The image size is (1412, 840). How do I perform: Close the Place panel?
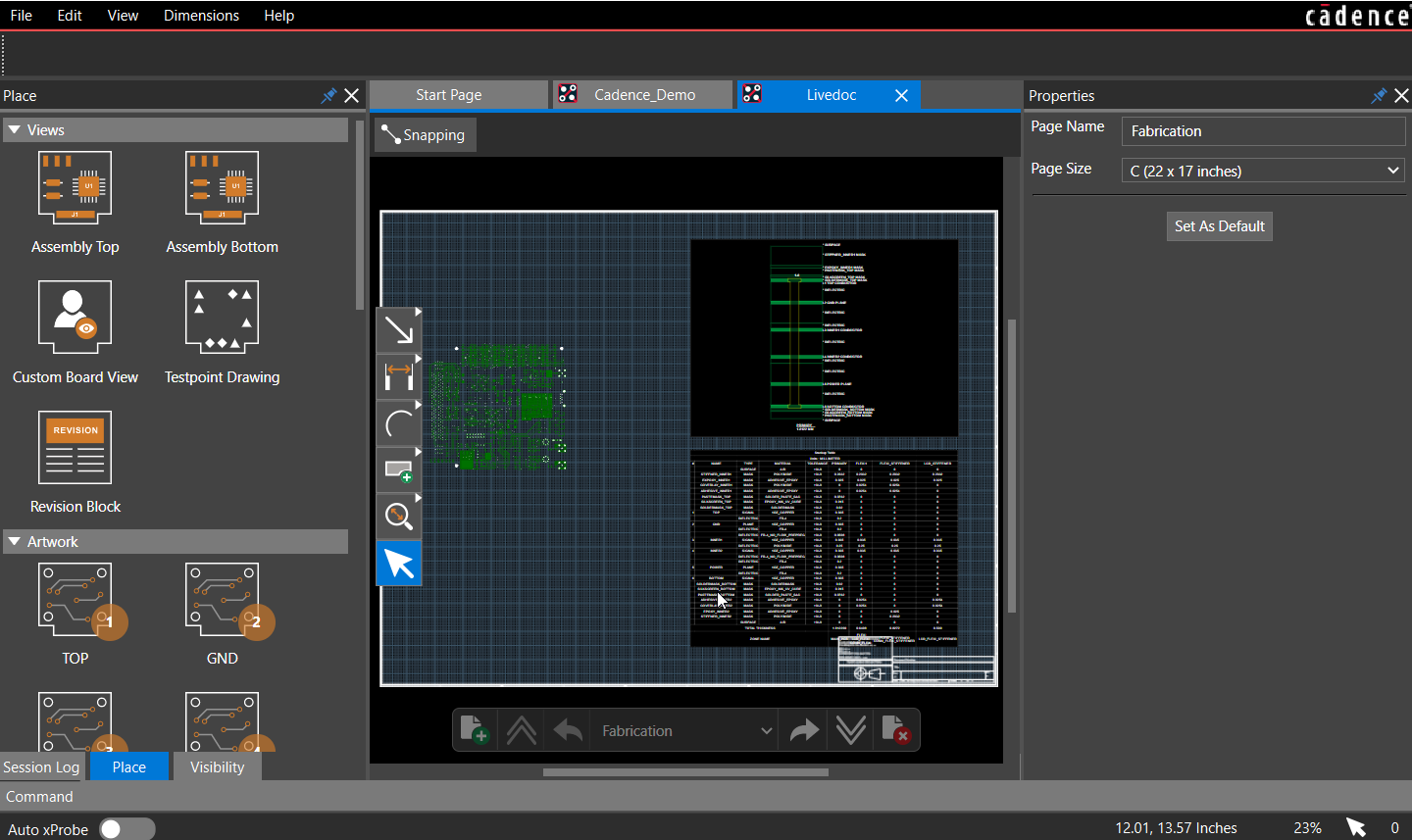[352, 95]
